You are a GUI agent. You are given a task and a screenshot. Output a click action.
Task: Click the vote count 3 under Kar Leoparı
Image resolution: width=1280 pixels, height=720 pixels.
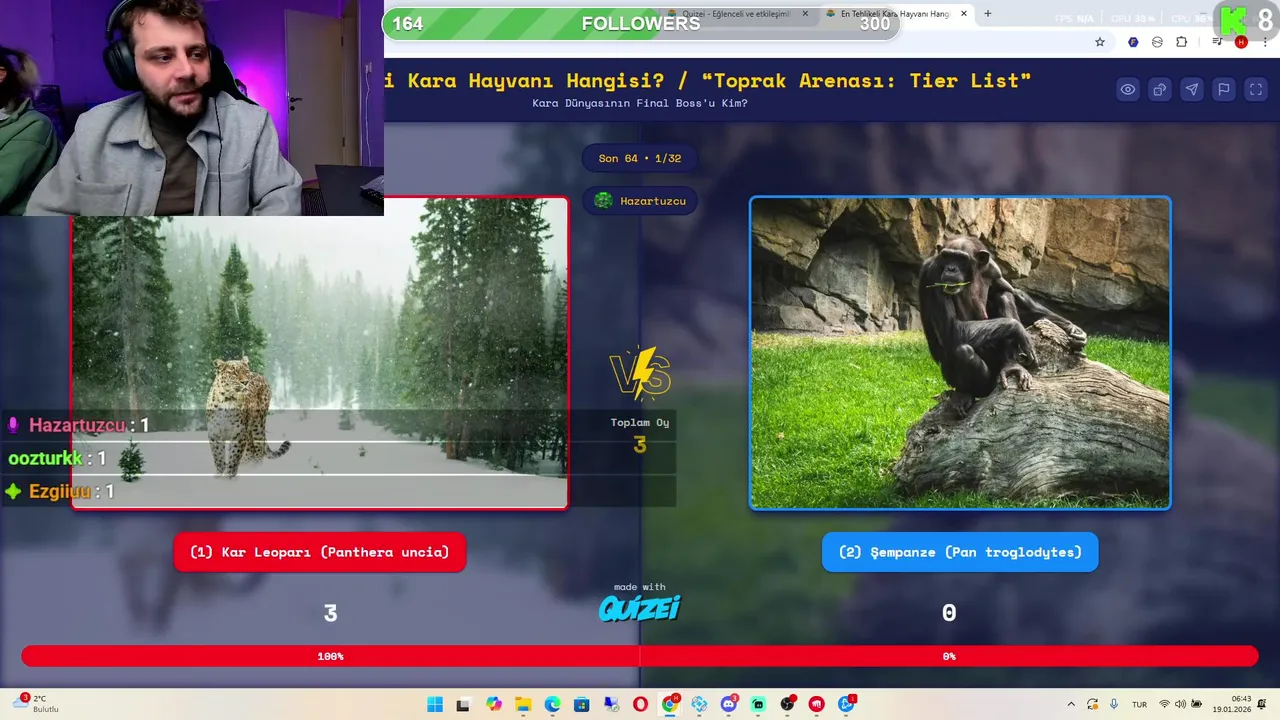[330, 613]
